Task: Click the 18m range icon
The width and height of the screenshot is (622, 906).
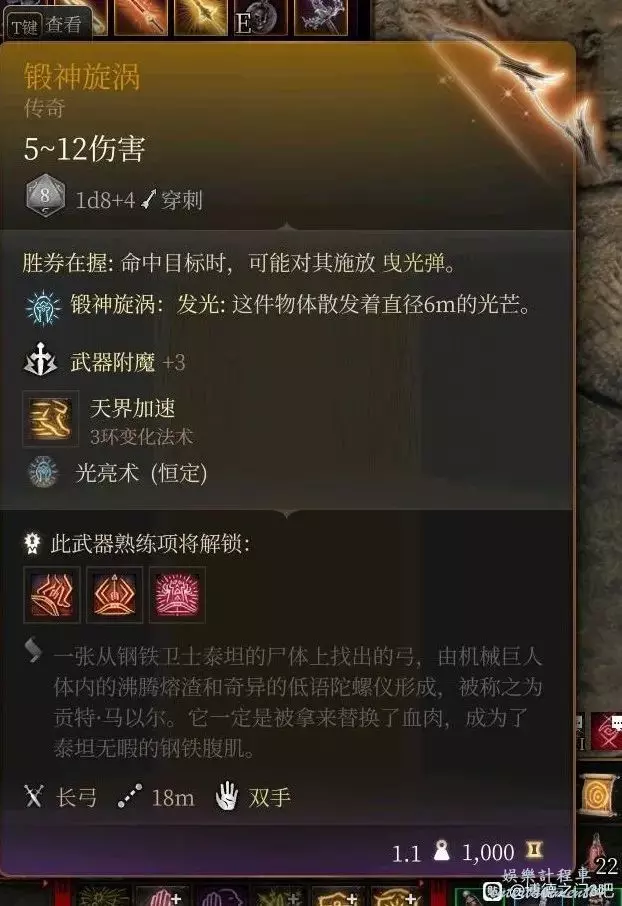Action: 129,796
